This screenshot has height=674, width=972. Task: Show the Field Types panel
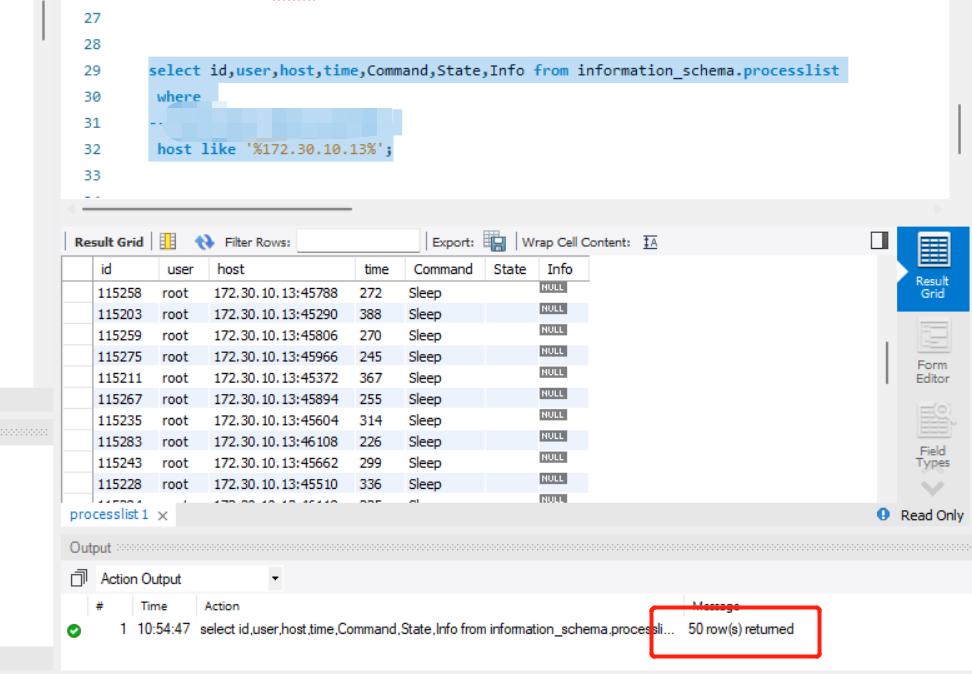click(x=932, y=430)
